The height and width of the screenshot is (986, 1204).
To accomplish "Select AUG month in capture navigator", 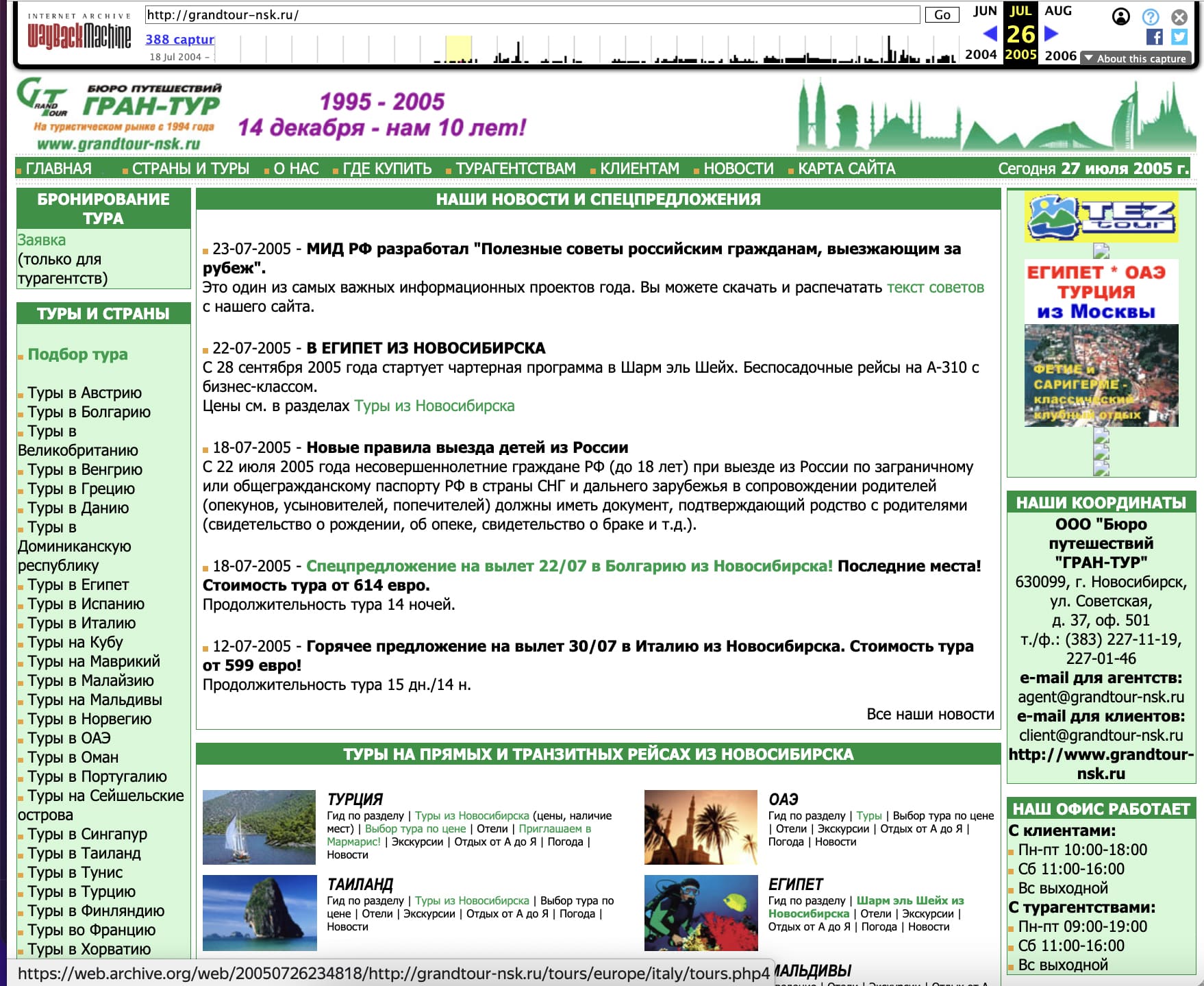I will pyautogui.click(x=1058, y=10).
